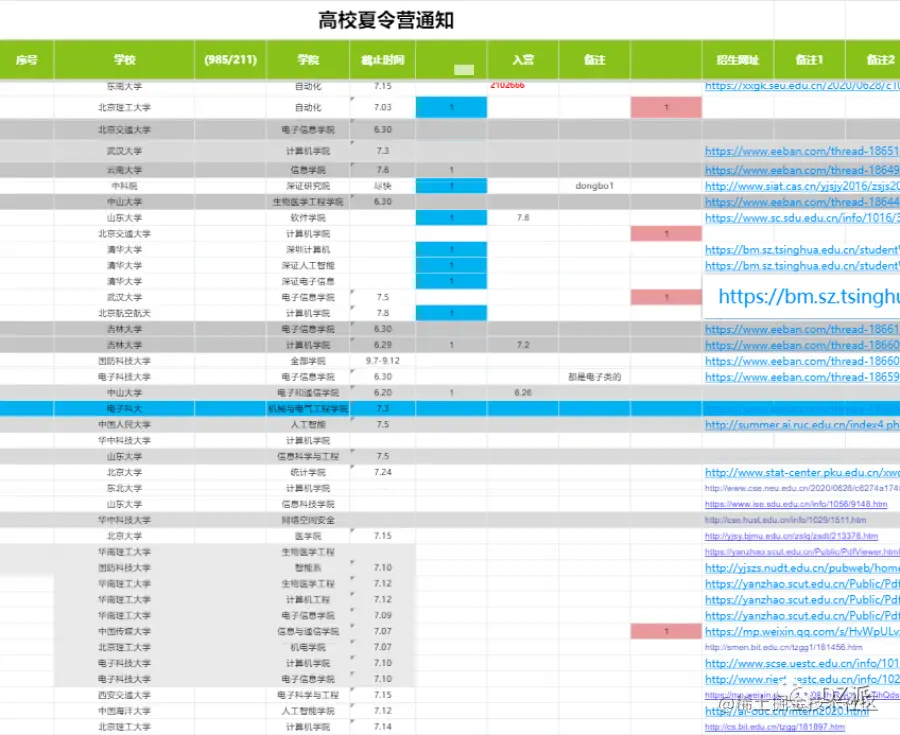Open an eeban.com thread link for 吉林大学

coord(800,329)
